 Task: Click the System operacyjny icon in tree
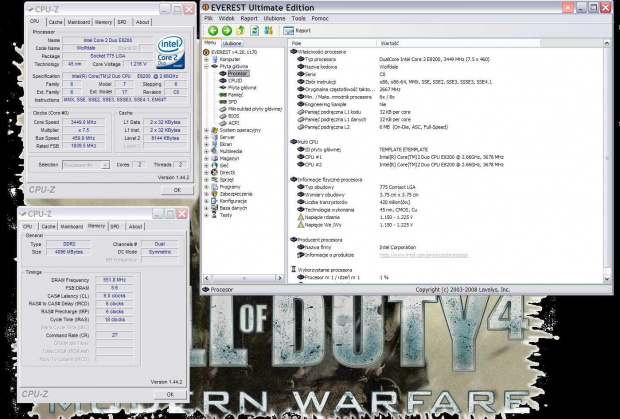214,130
